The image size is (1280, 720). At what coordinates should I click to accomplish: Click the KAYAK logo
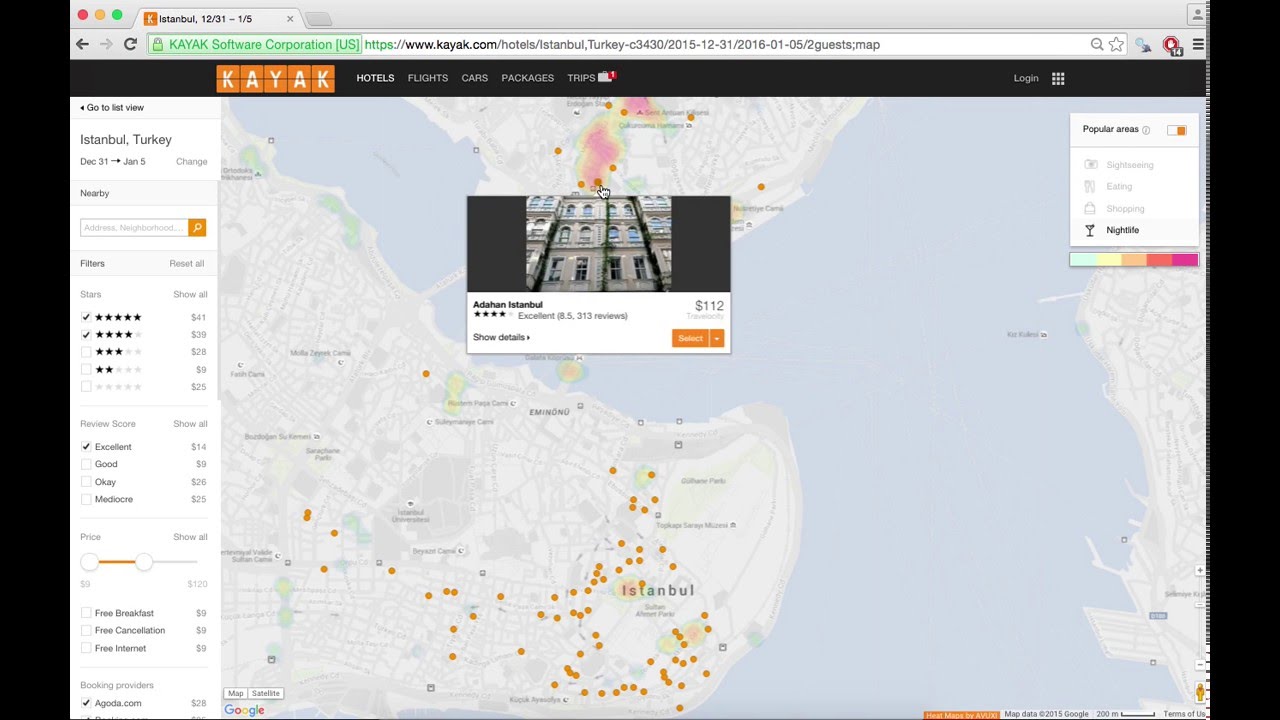[275, 79]
